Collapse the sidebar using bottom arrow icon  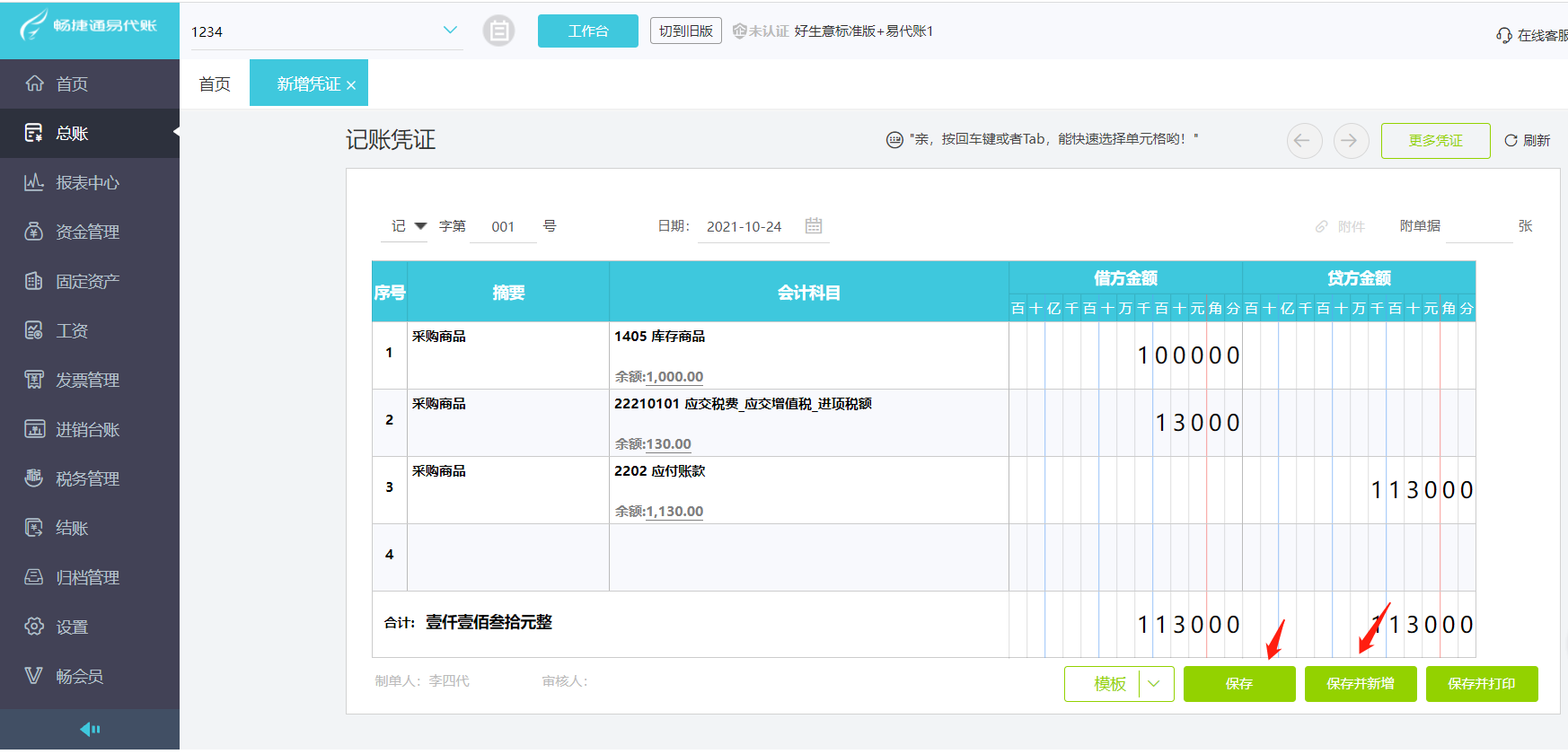click(90, 729)
